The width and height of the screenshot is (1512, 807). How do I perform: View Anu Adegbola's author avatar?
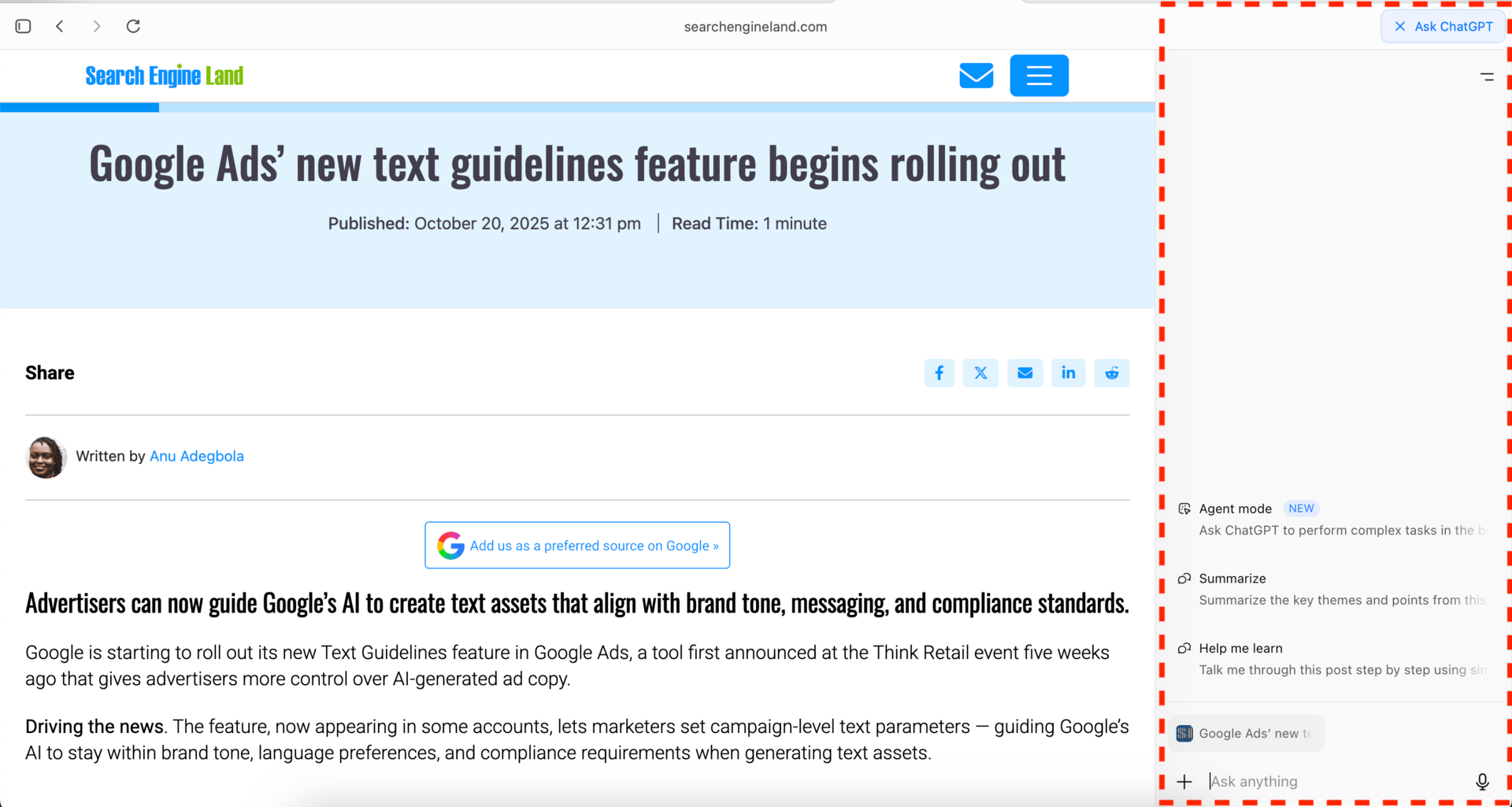tap(46, 457)
